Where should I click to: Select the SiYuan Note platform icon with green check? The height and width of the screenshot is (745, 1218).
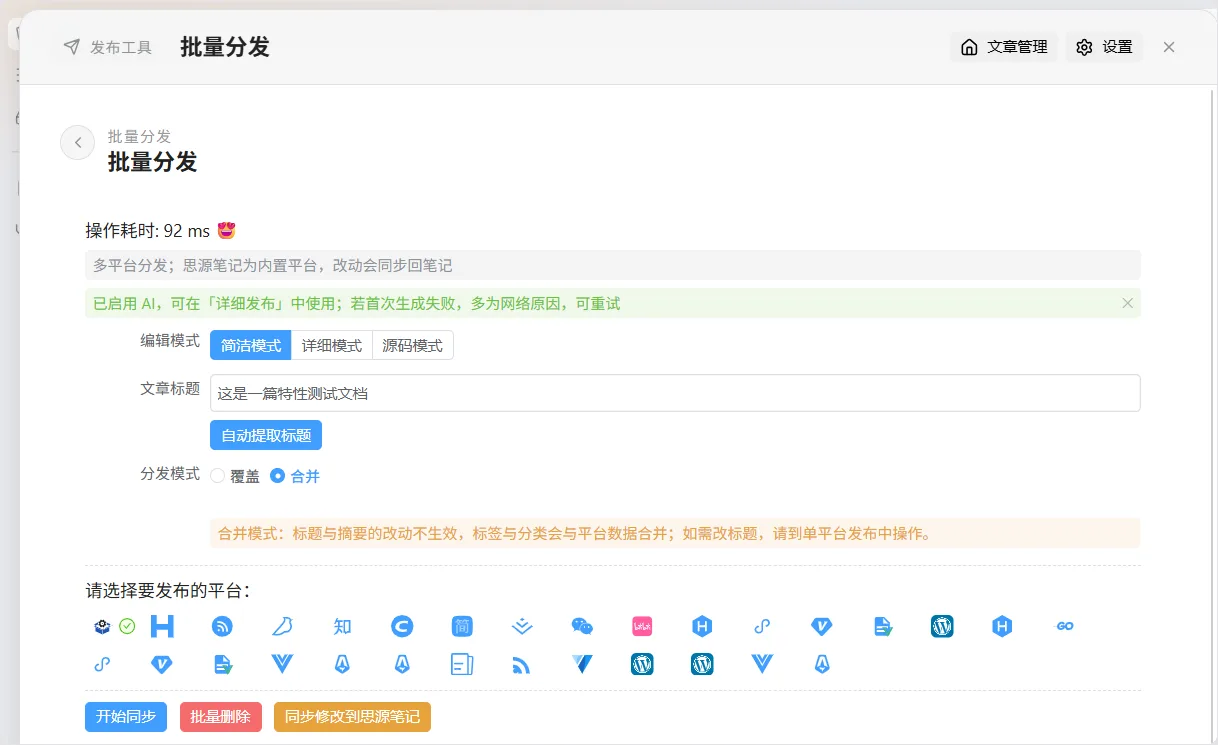pyautogui.click(x=102, y=626)
